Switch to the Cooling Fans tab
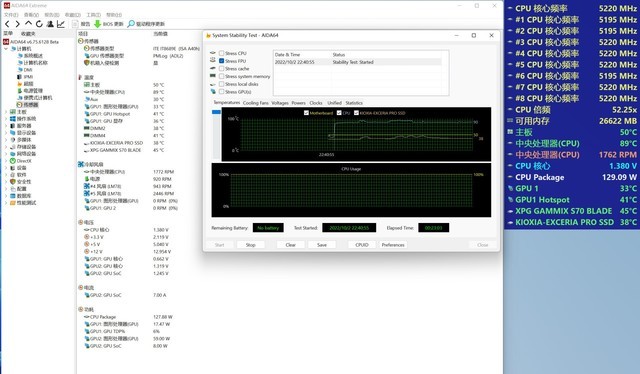 click(256, 103)
